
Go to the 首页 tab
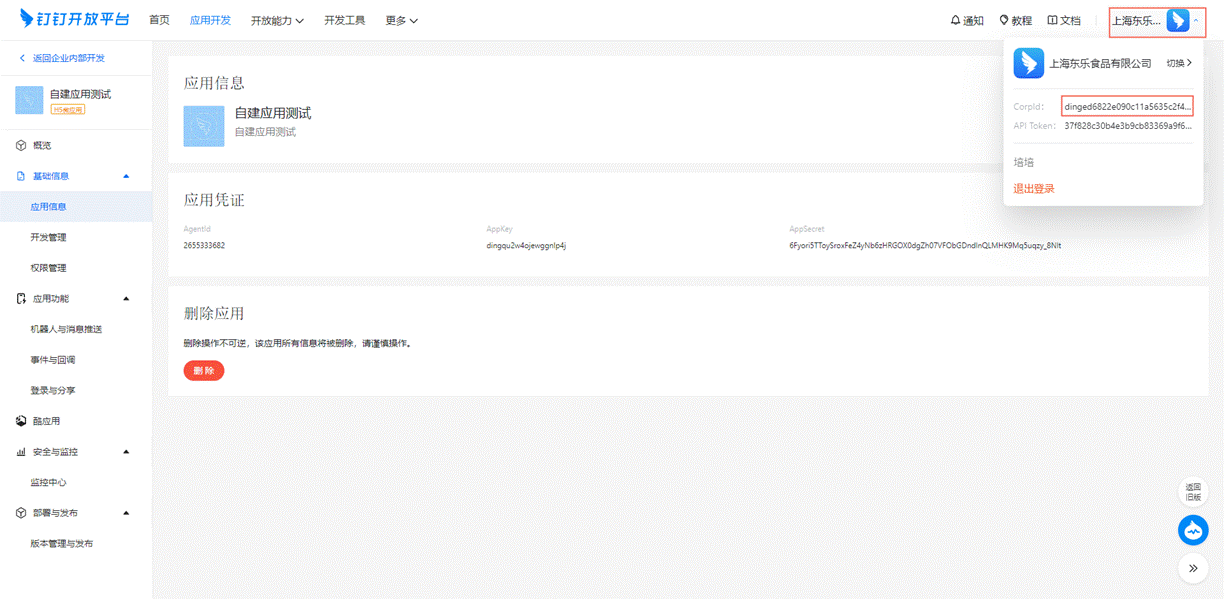(x=159, y=20)
